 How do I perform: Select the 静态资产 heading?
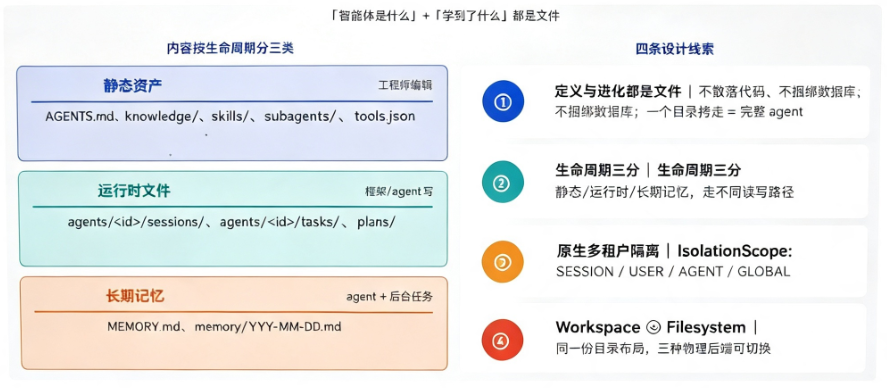tap(133, 85)
